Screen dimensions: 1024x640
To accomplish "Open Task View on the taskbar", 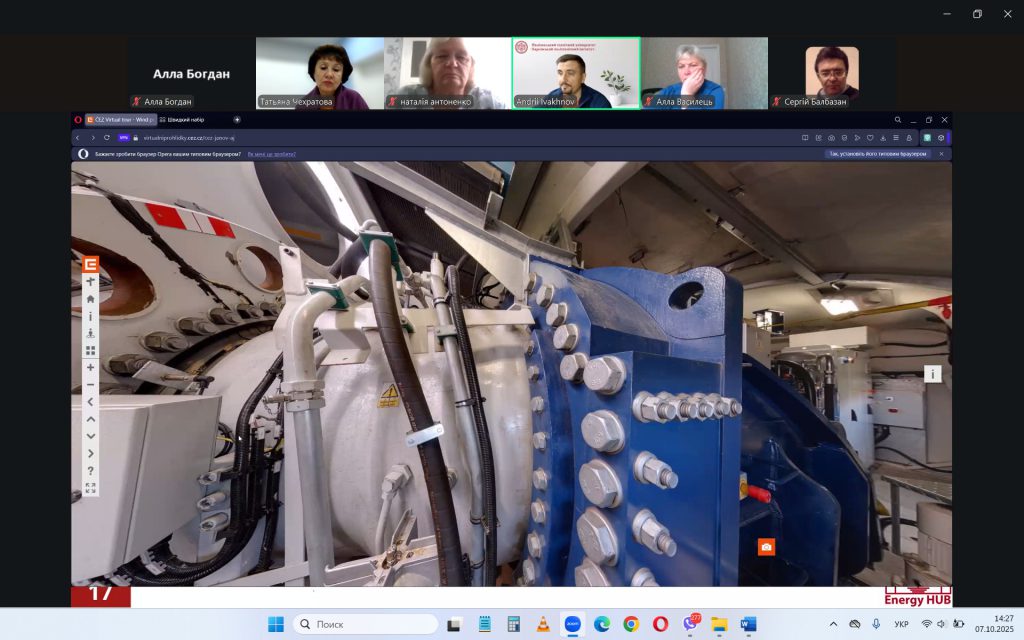I will [x=455, y=624].
